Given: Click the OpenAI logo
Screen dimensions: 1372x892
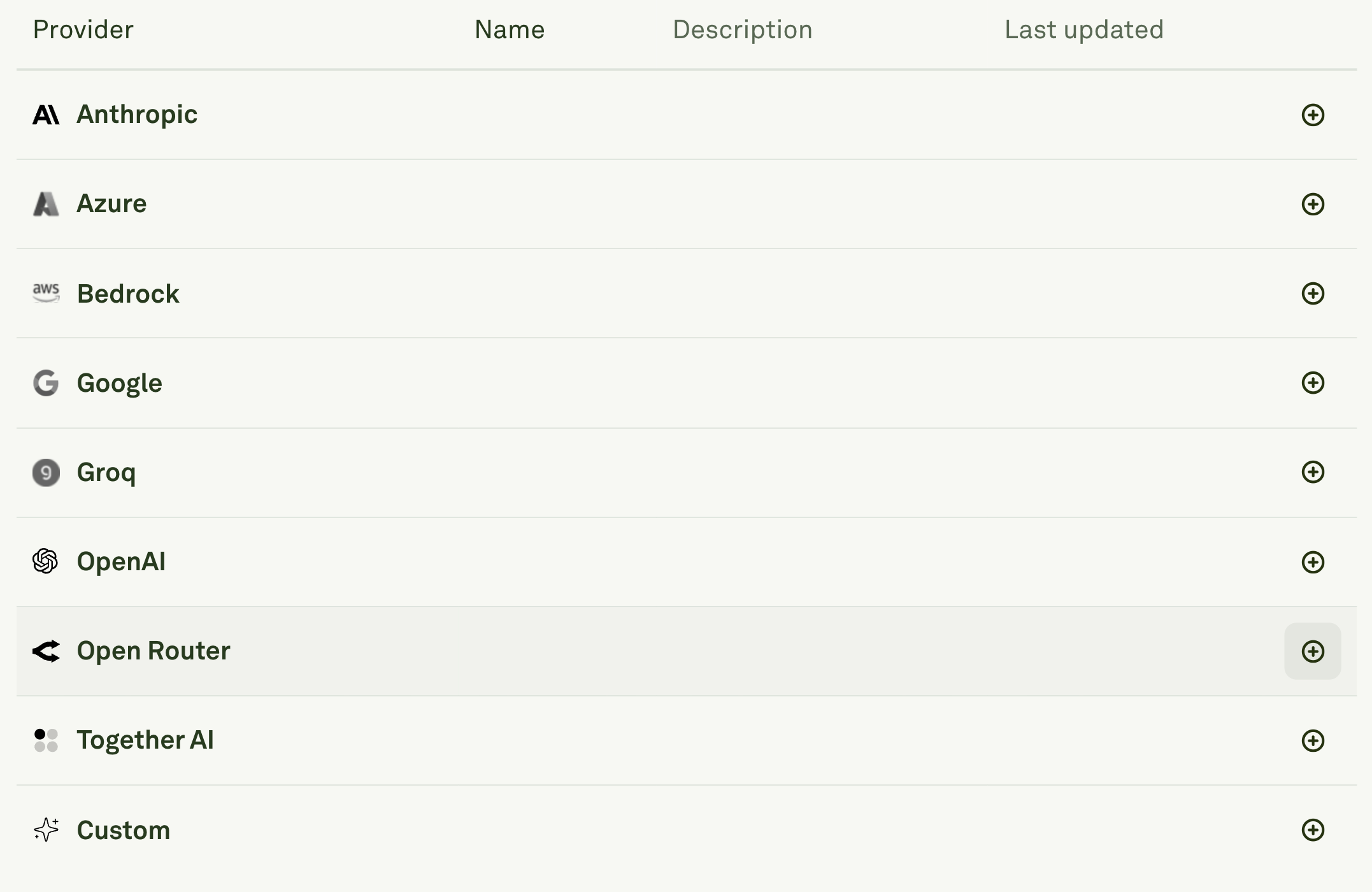Looking at the screenshot, I should [x=47, y=561].
